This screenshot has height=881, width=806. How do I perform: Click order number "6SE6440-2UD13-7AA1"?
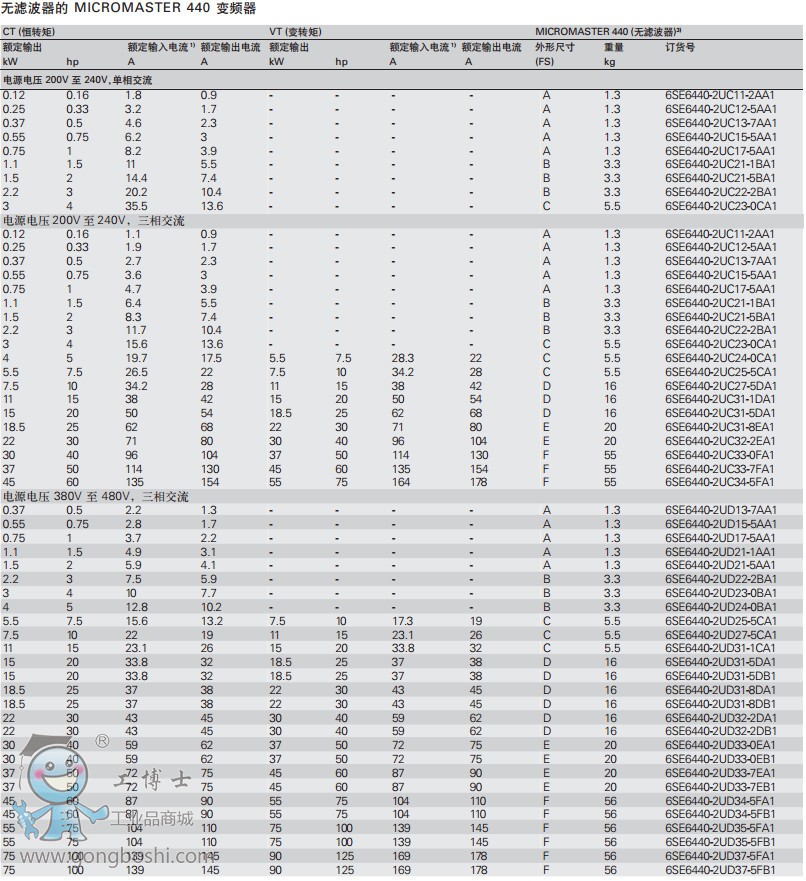[721, 510]
